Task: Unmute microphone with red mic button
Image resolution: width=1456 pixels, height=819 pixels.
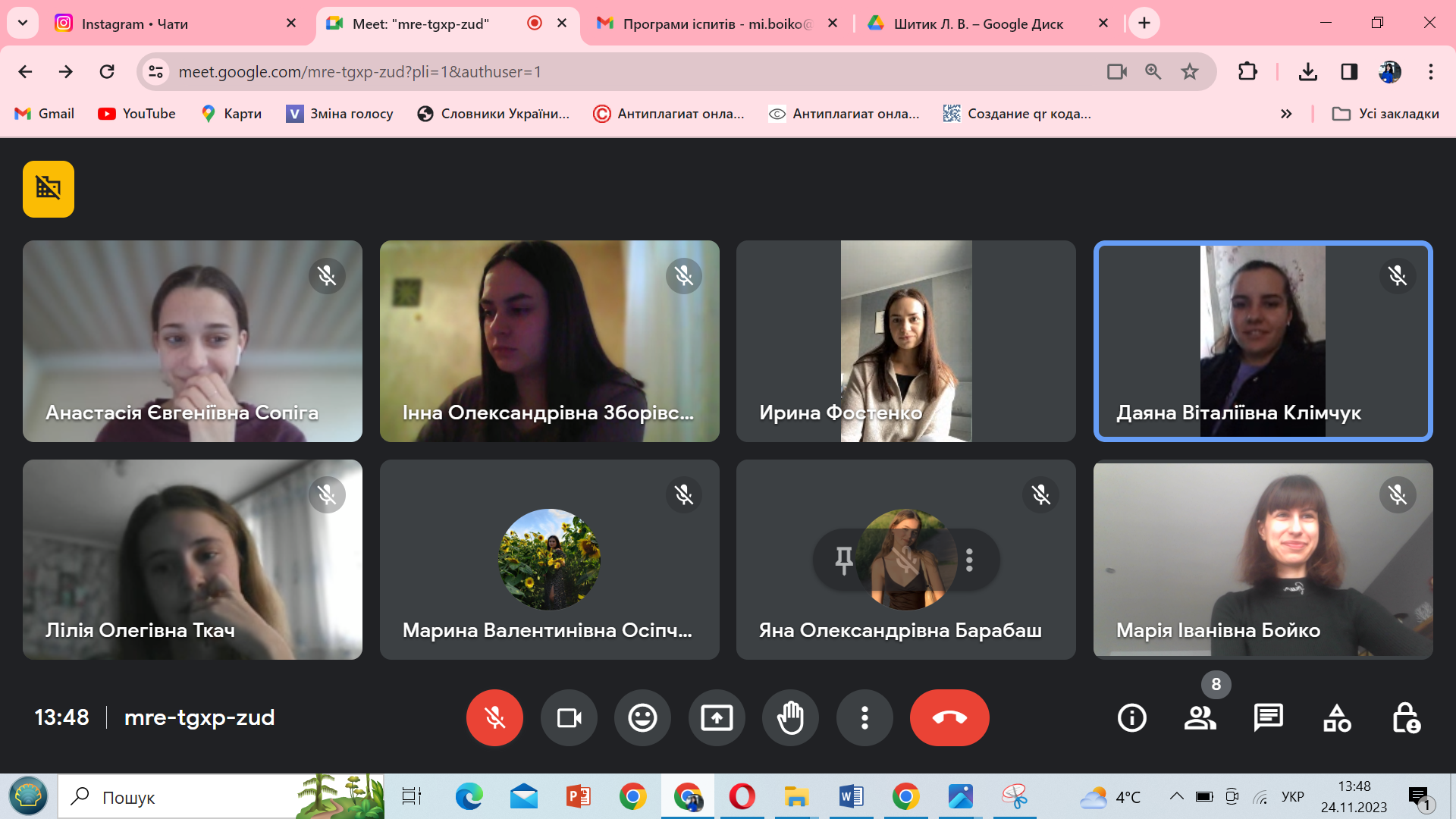Action: click(494, 717)
